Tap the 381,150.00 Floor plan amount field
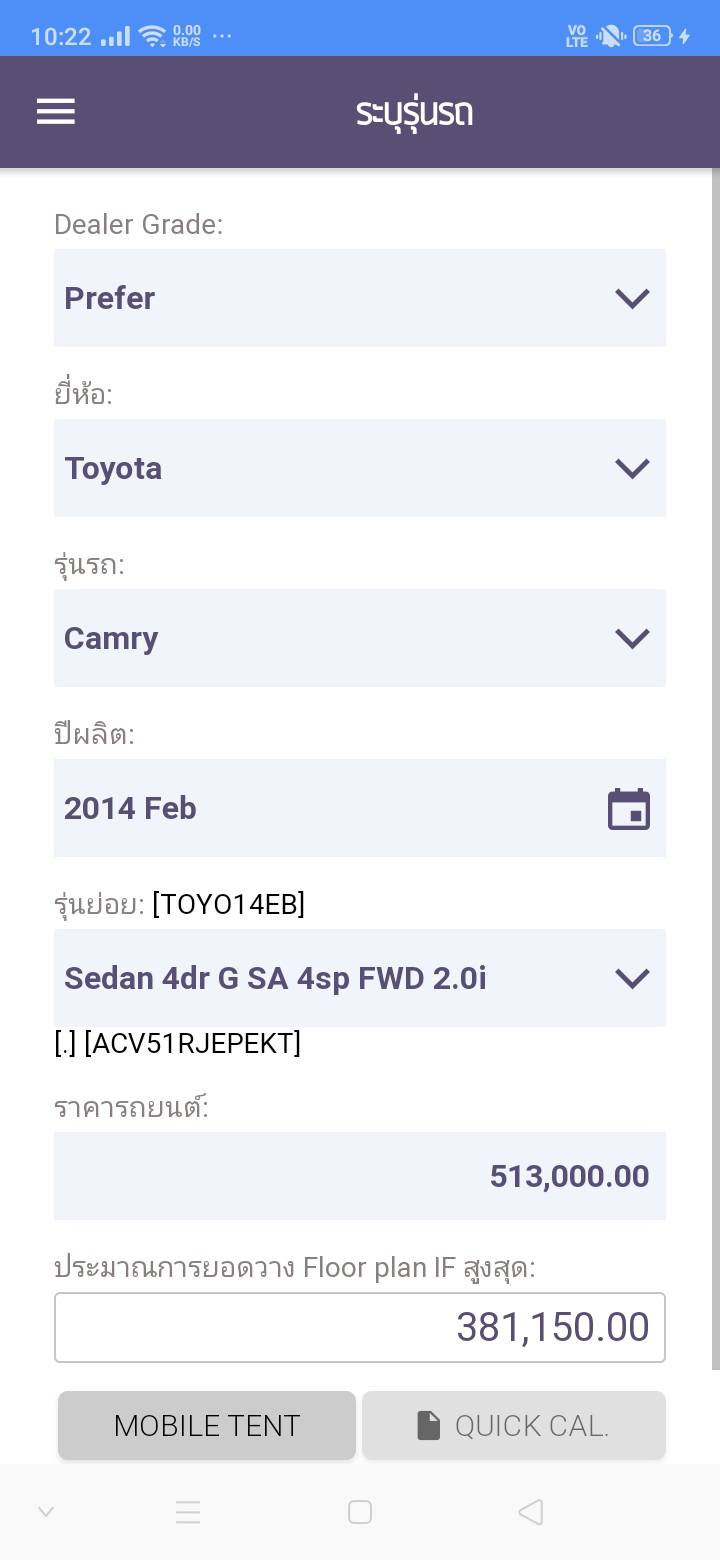Image resolution: width=720 pixels, height=1560 pixels. (x=359, y=1327)
